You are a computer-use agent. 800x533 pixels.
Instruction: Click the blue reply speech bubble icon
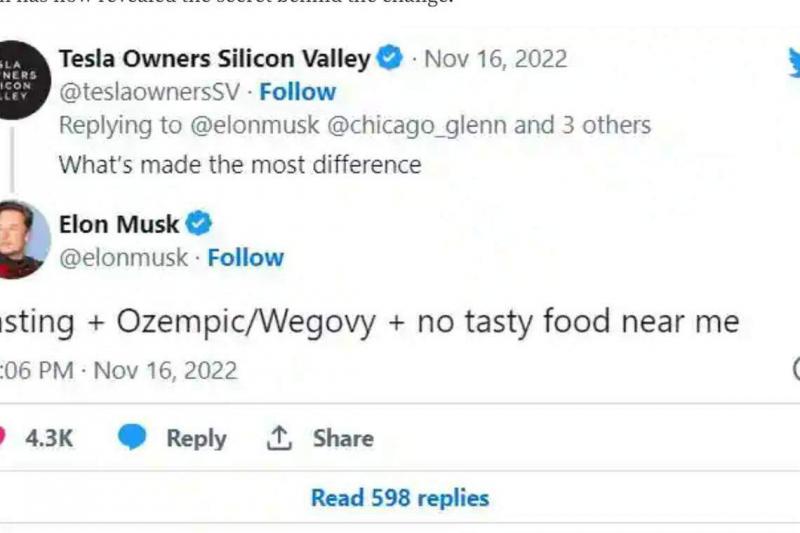click(132, 438)
